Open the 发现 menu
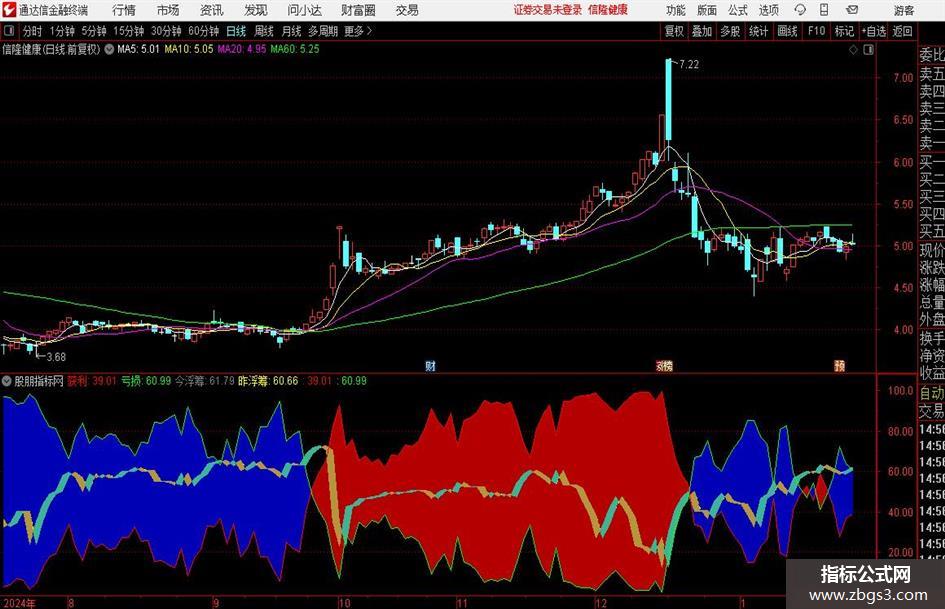 coord(256,10)
